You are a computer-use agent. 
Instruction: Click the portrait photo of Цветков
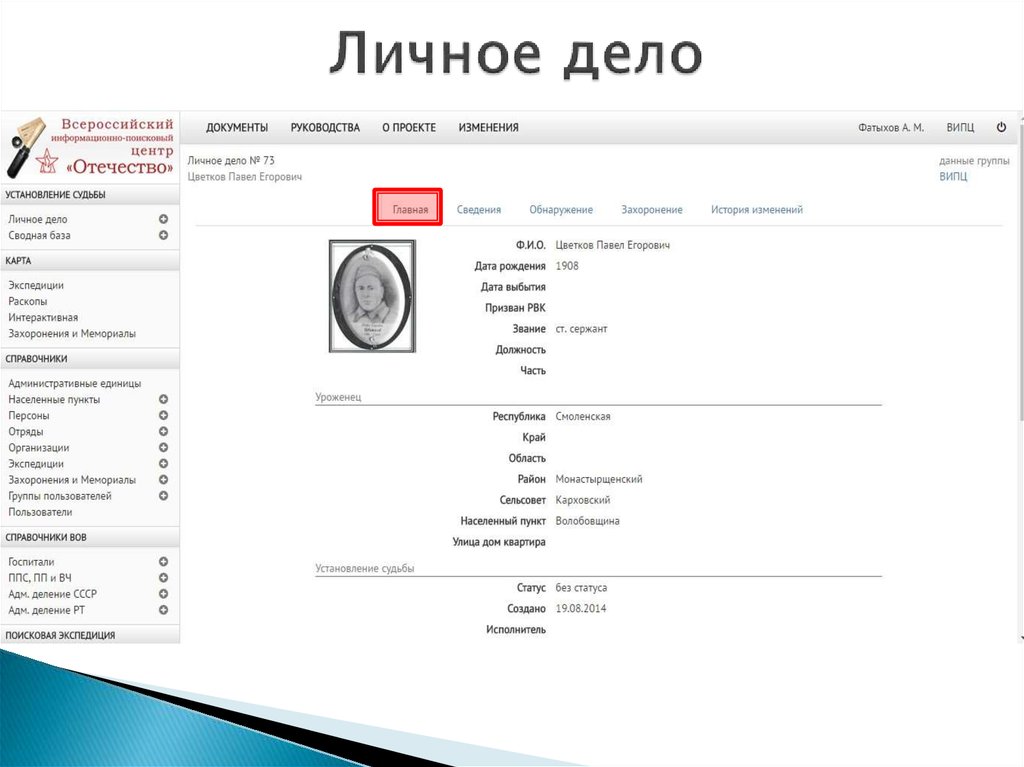[x=372, y=295]
